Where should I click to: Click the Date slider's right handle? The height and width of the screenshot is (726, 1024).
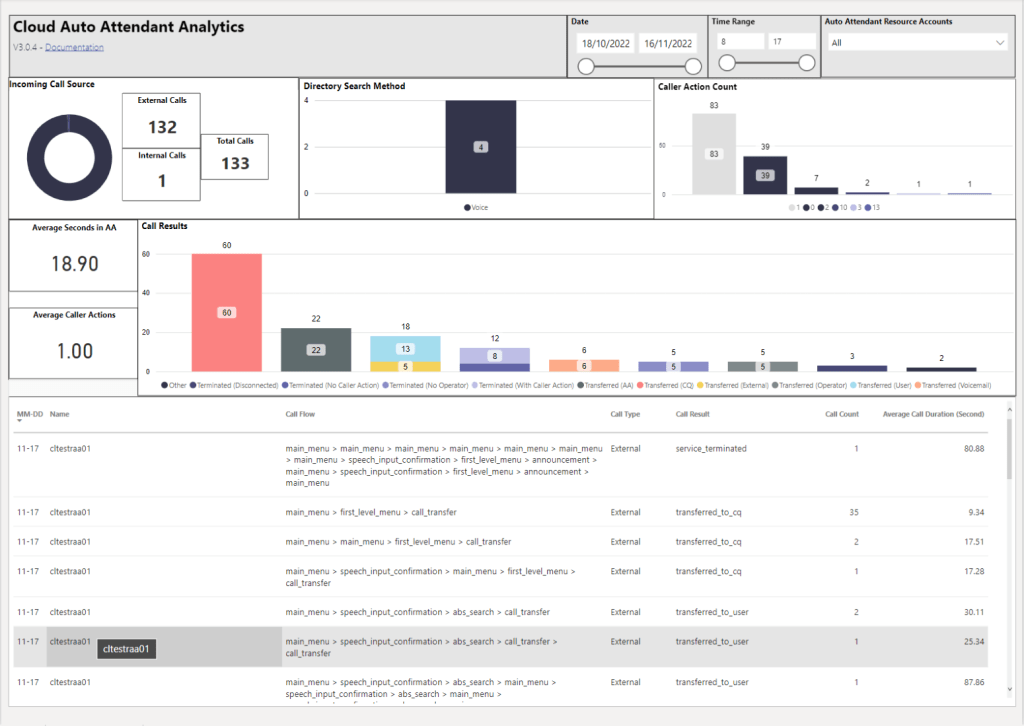(x=692, y=66)
